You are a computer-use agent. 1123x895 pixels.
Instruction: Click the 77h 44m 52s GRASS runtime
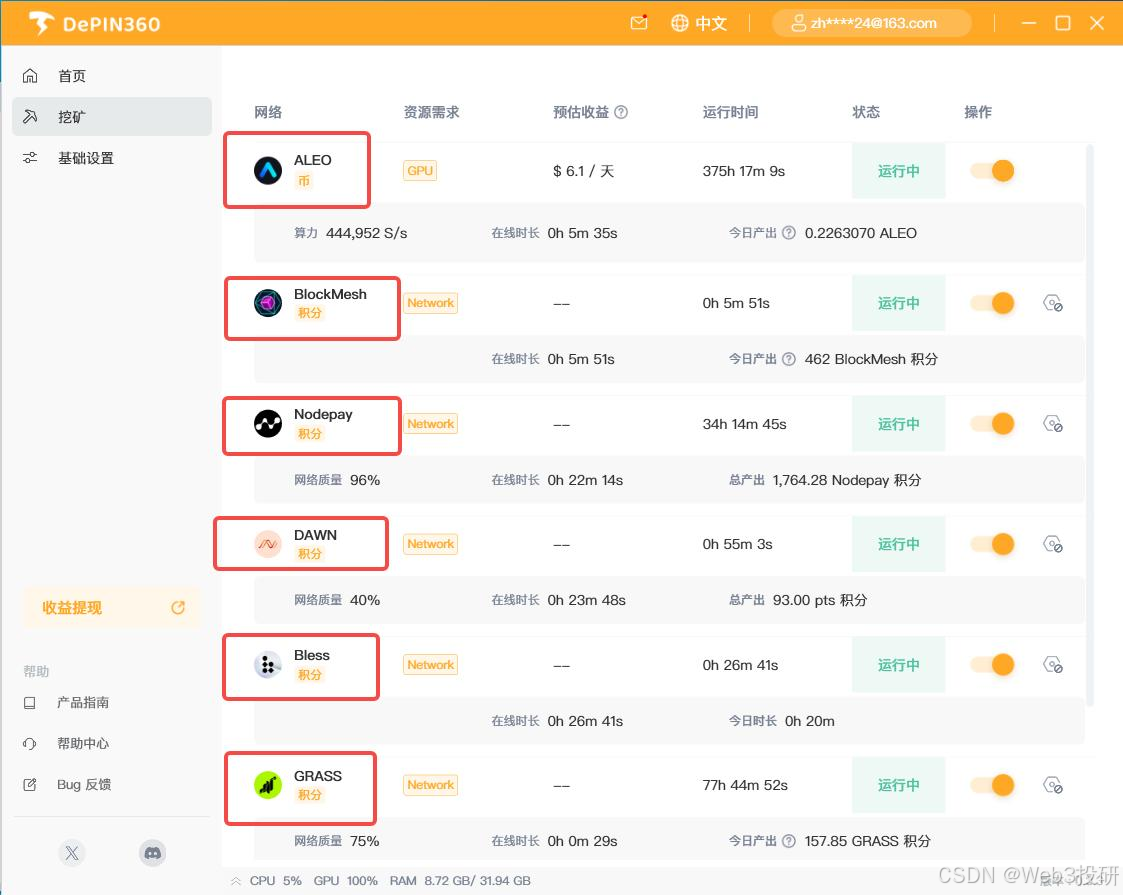pyautogui.click(x=745, y=785)
